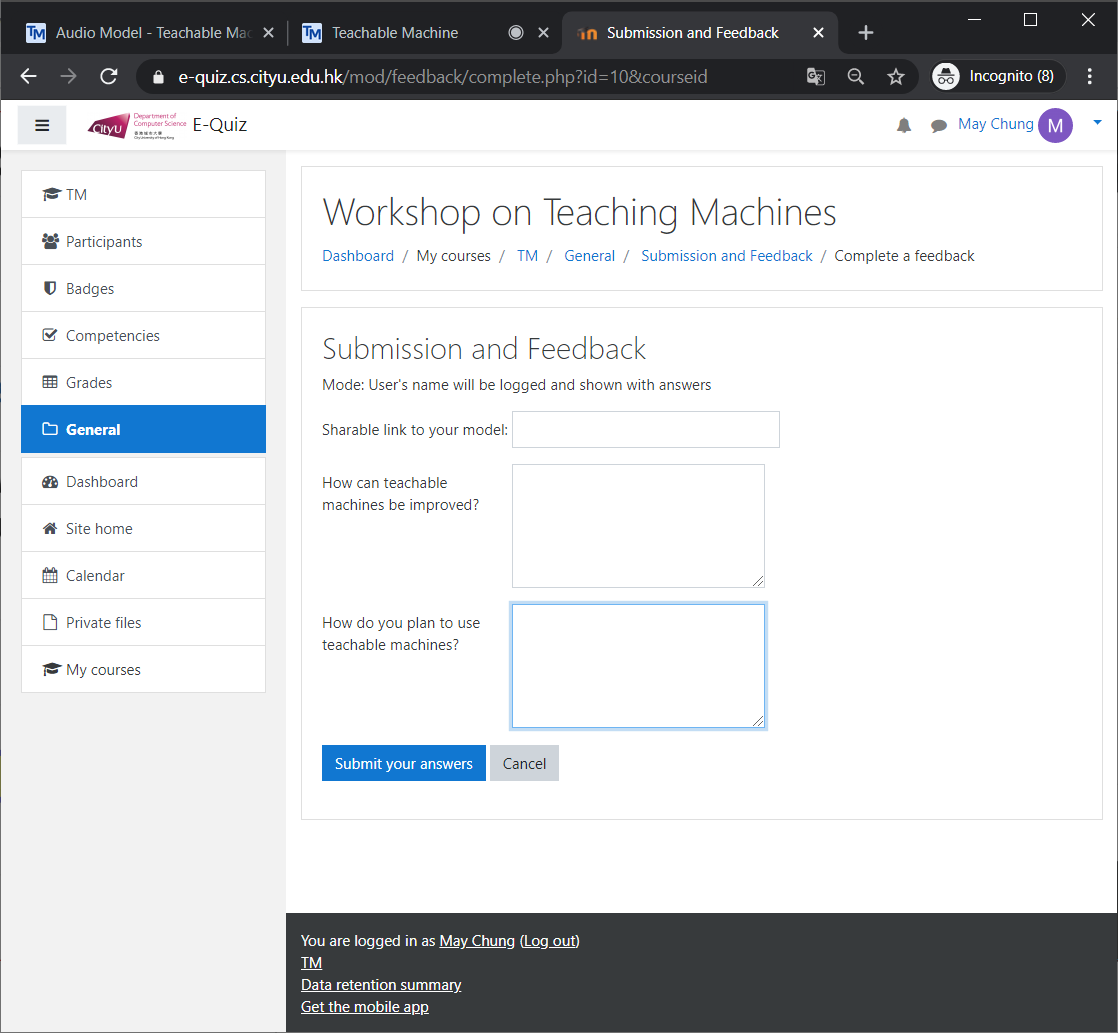Viewport: 1118px width, 1033px height.
Task: Open Participants in sidebar
Action: click(x=143, y=242)
